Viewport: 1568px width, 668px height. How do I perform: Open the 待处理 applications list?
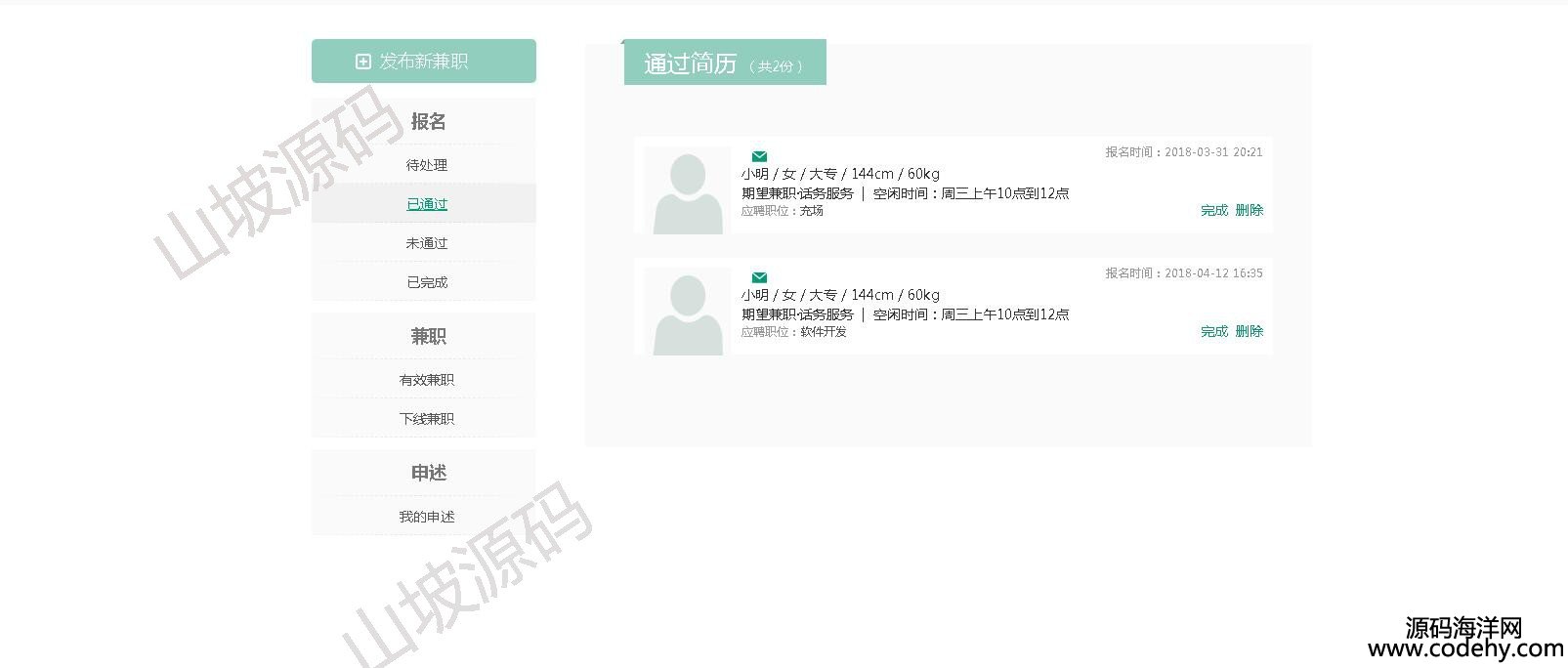tap(426, 165)
